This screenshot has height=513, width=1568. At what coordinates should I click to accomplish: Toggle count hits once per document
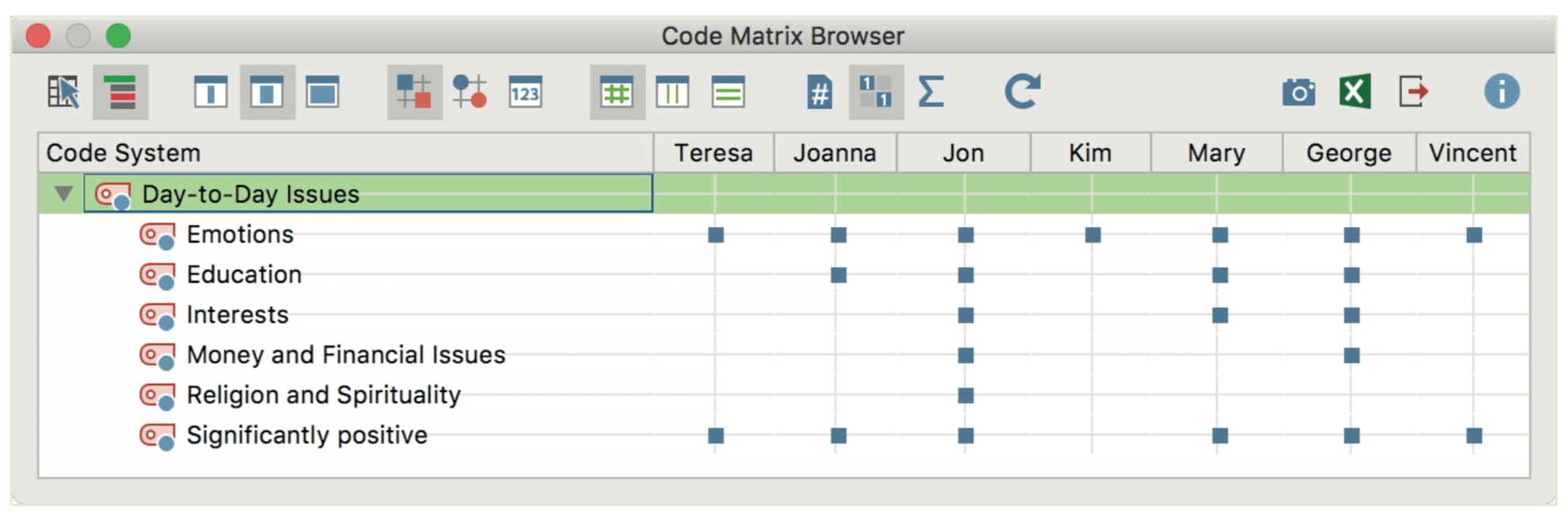pos(876,93)
